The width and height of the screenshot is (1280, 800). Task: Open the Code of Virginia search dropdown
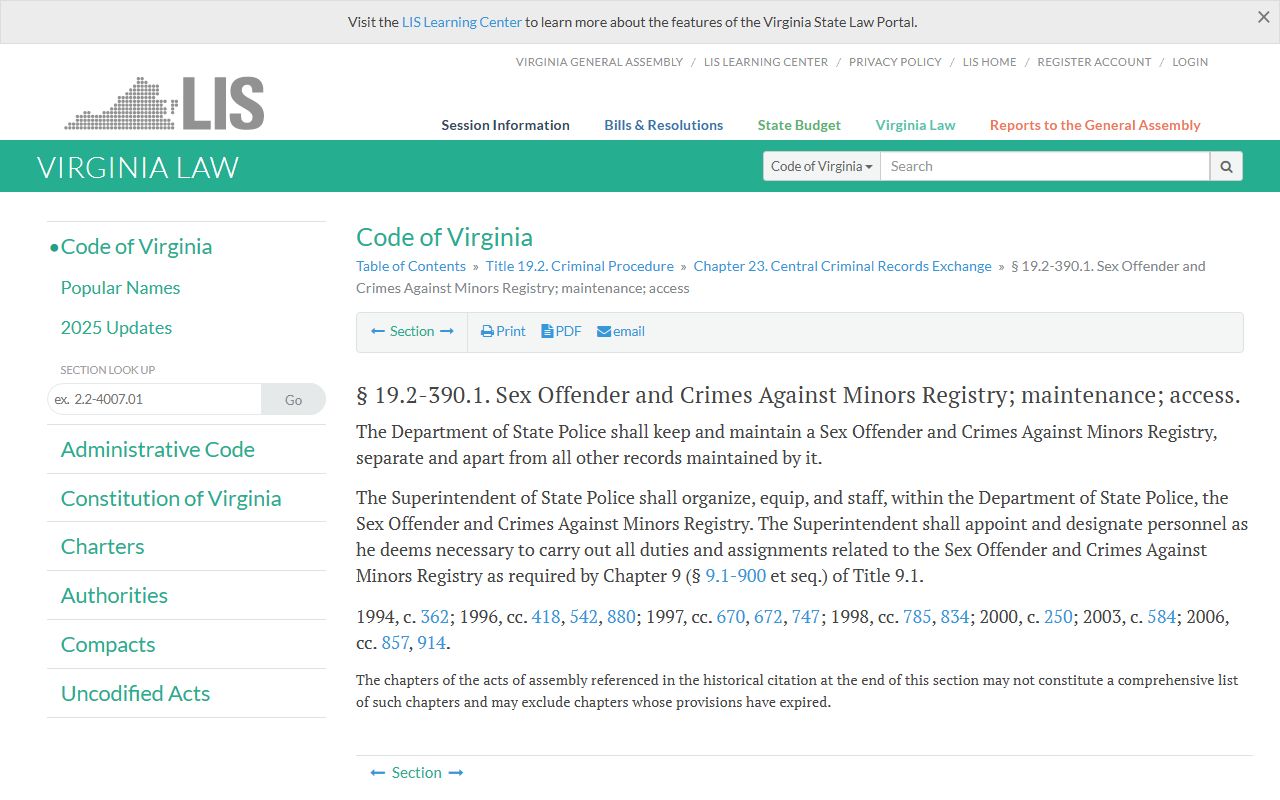[x=821, y=166]
